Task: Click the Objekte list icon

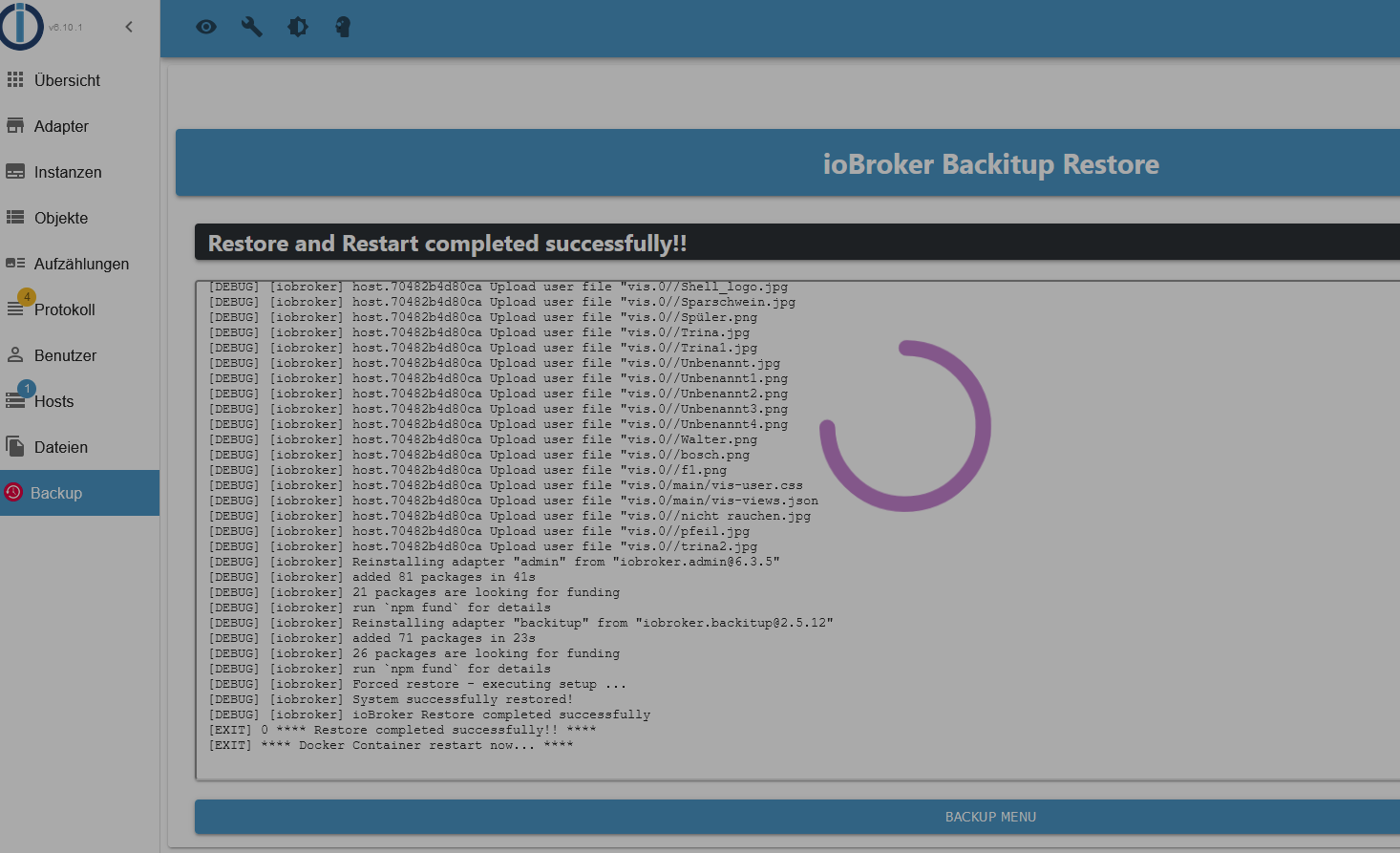Action: 15,217
